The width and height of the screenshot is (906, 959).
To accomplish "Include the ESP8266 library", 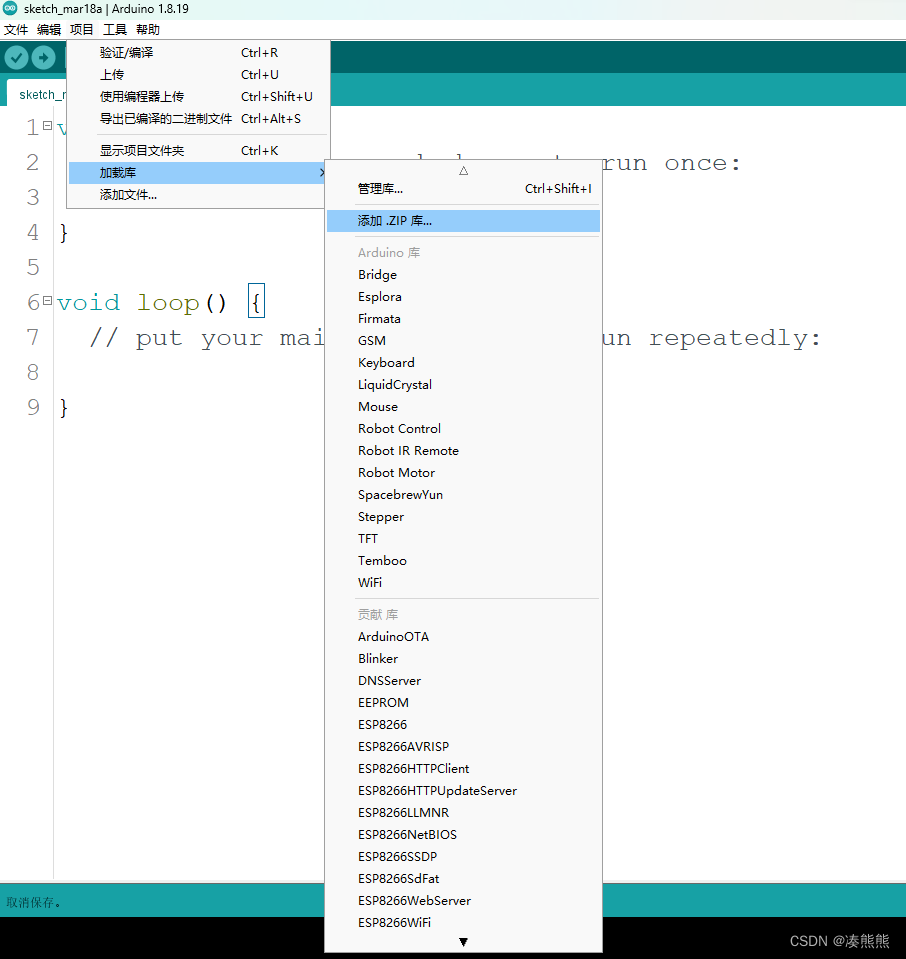I will (463, 725).
